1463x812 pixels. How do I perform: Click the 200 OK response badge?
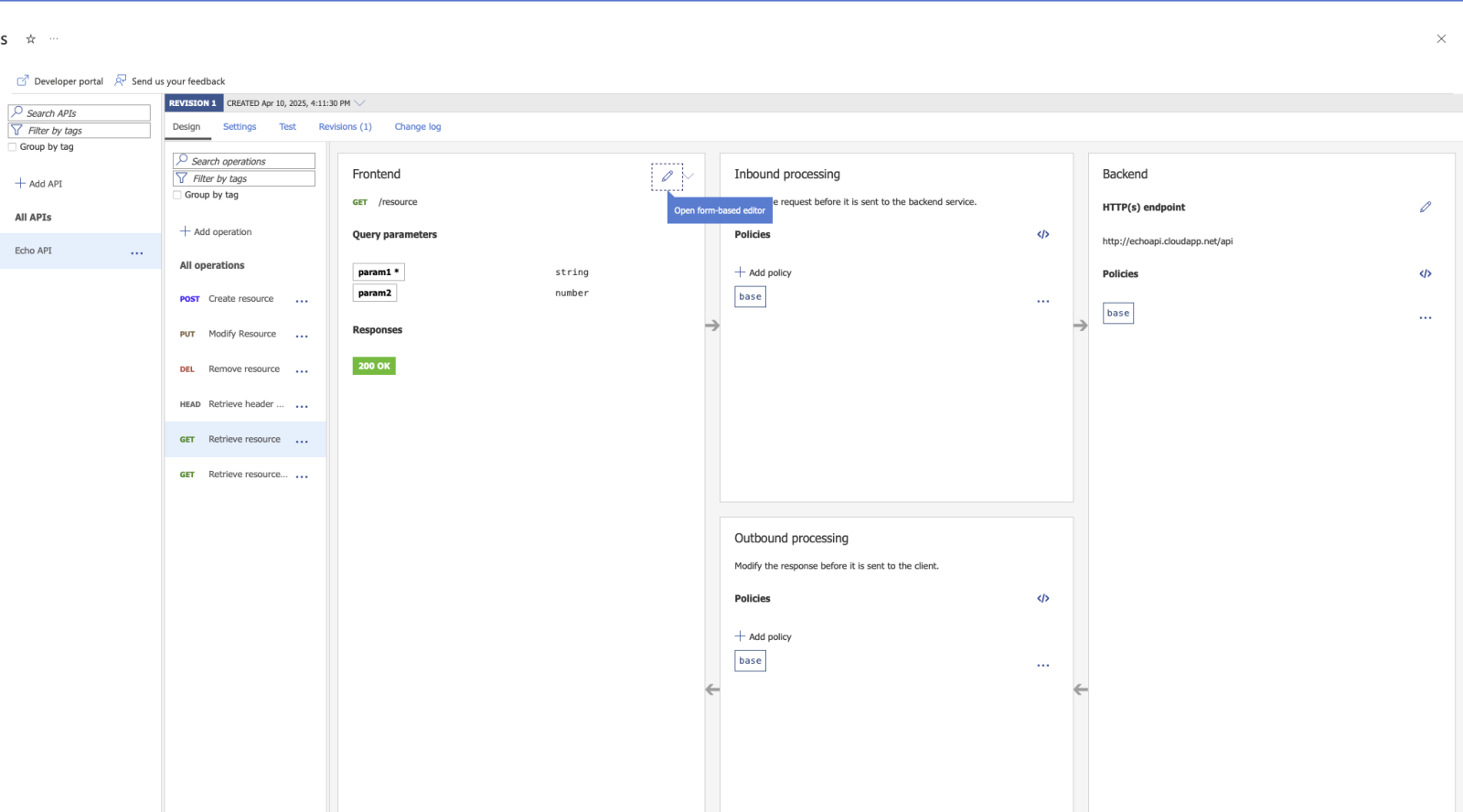374,366
